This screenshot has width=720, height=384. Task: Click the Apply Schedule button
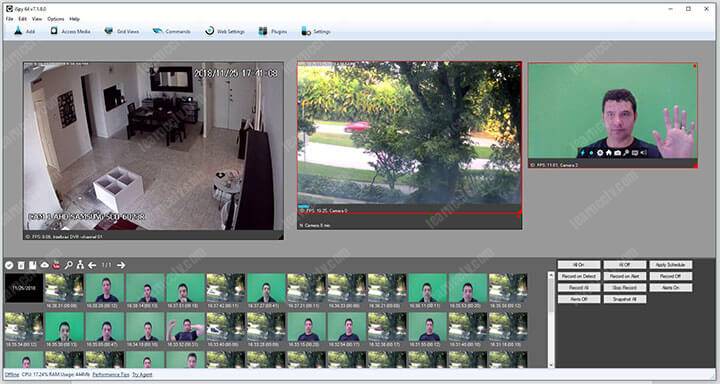670,265
